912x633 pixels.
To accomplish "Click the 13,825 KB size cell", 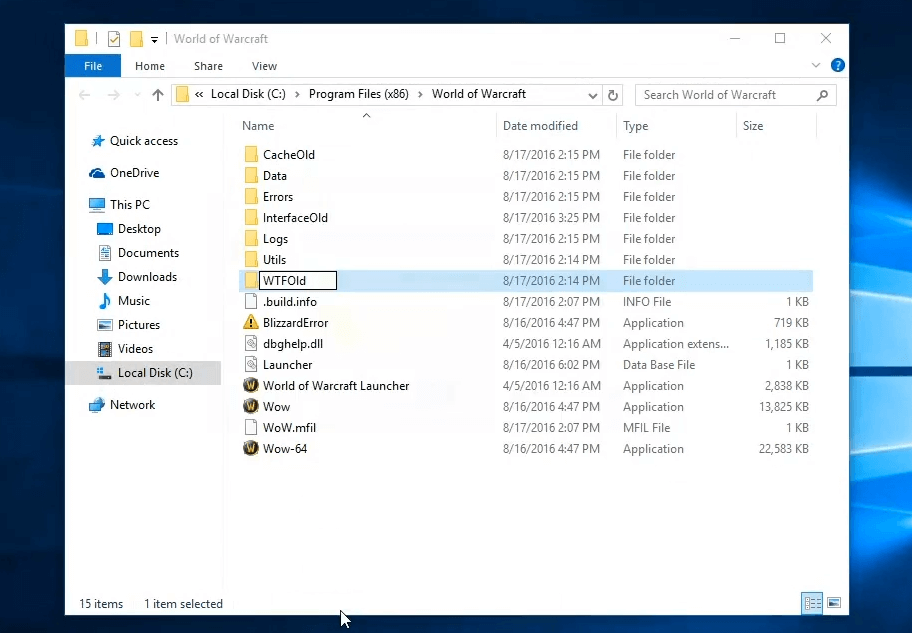I will tap(783, 407).
